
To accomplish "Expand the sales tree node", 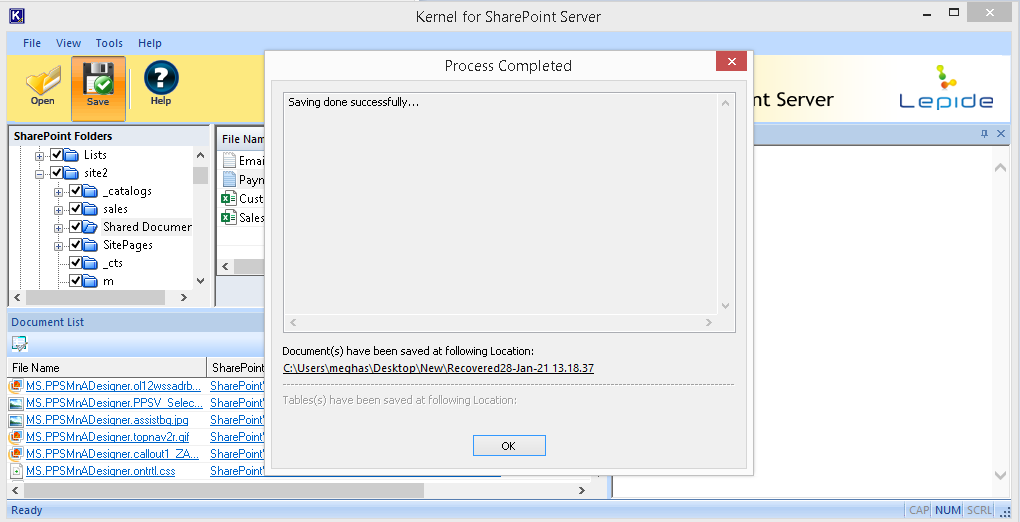I will 59,210.
